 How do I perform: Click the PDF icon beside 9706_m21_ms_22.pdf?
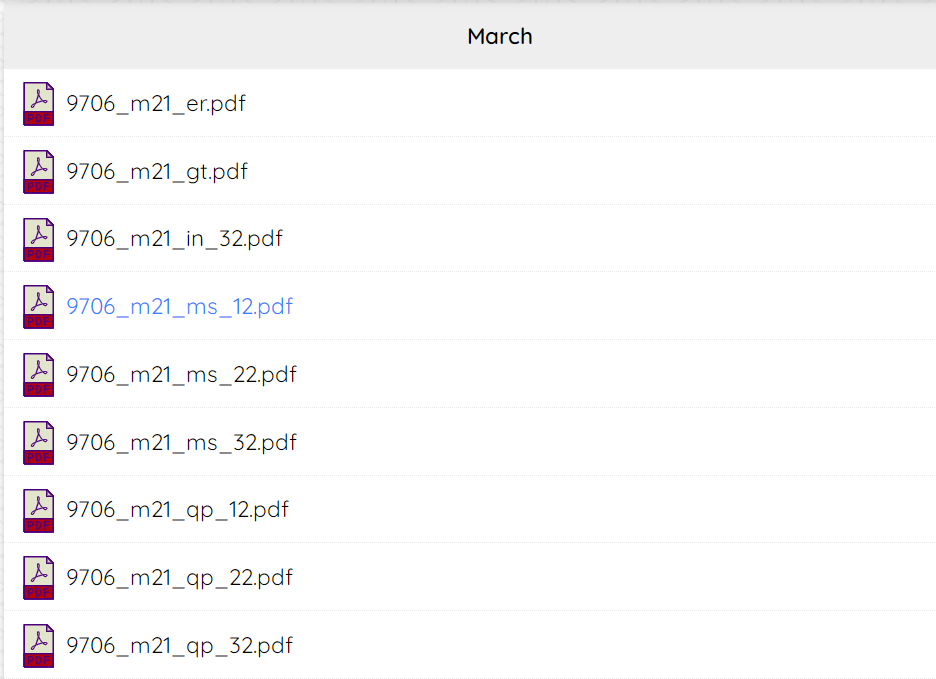tap(39, 375)
